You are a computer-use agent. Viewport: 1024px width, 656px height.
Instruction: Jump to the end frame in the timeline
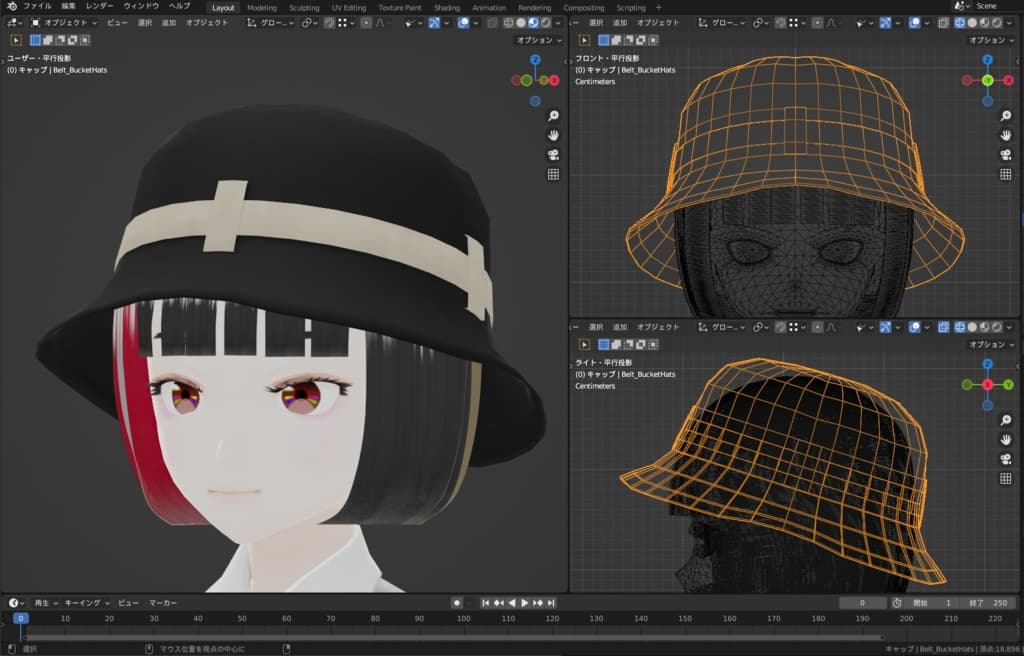point(551,603)
